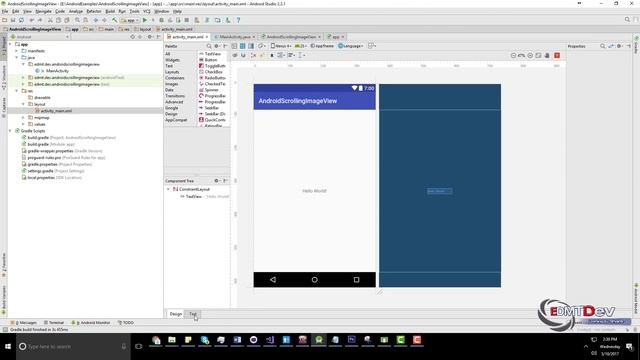Click the Pan hand icon in layout editor
This screenshot has width=640, height=360.
point(547,56)
